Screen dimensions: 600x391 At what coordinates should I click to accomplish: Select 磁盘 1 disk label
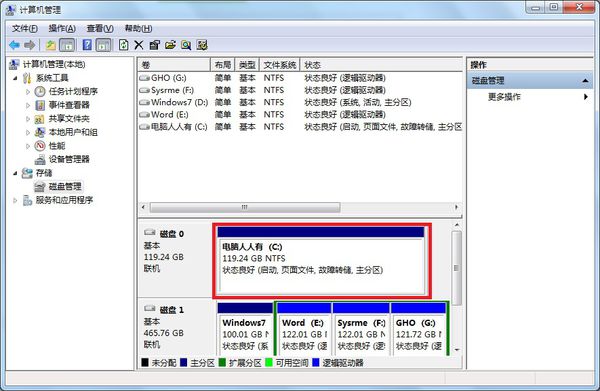[x=171, y=310]
